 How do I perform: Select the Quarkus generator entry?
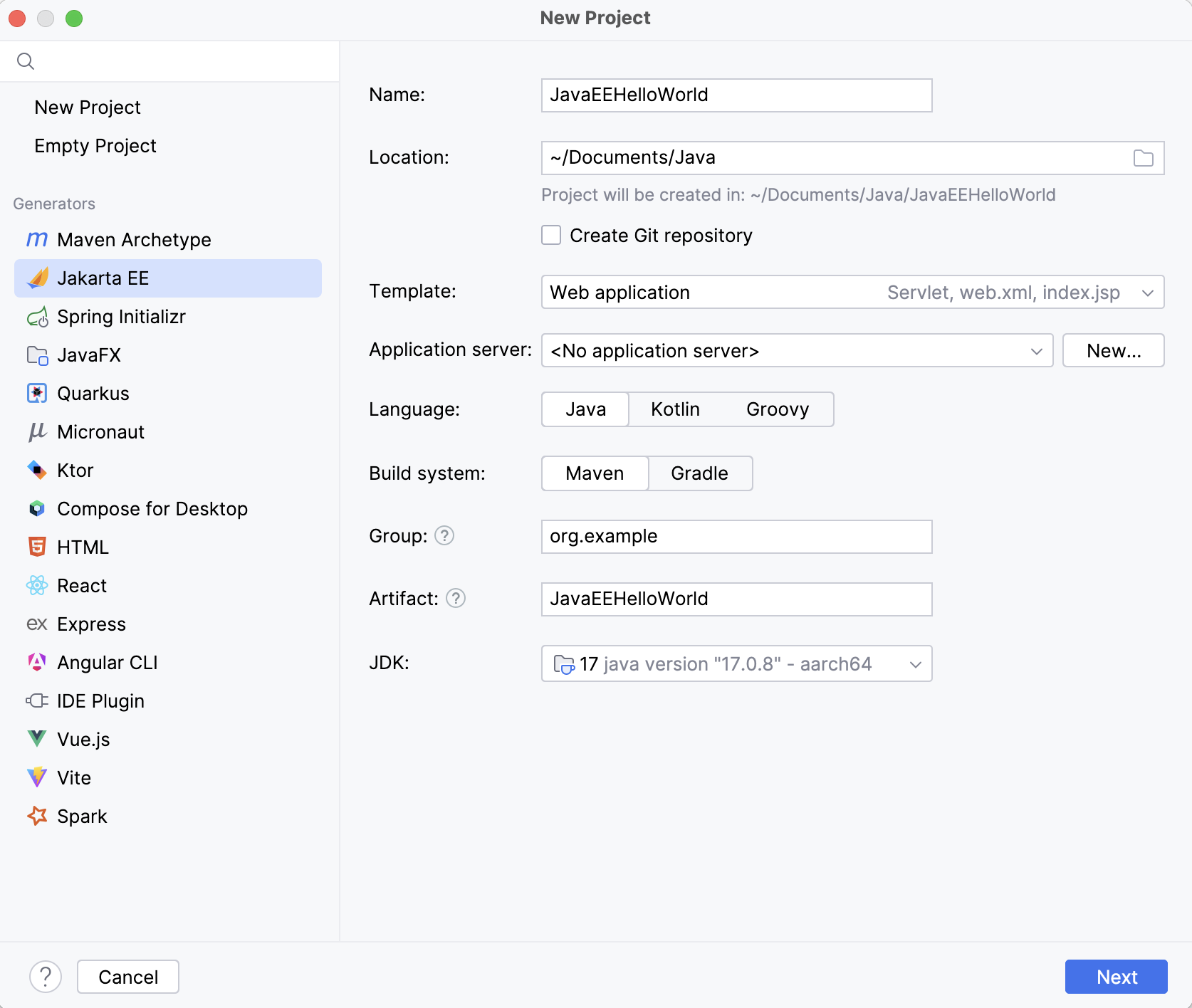pyautogui.click(x=168, y=394)
